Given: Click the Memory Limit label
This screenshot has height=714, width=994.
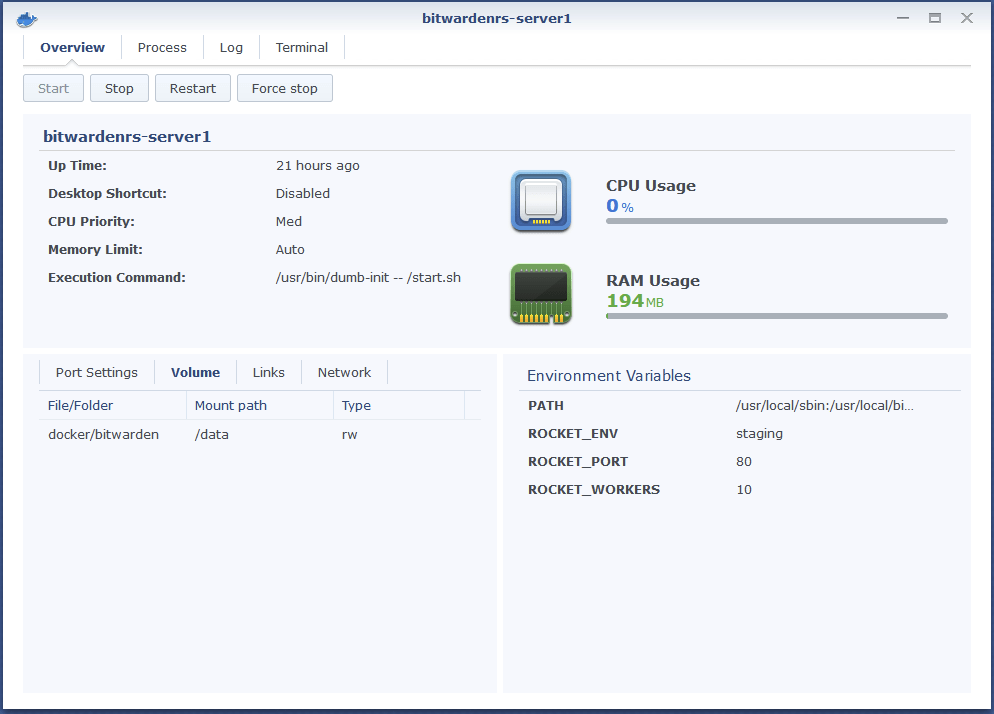Looking at the screenshot, I should point(95,249).
